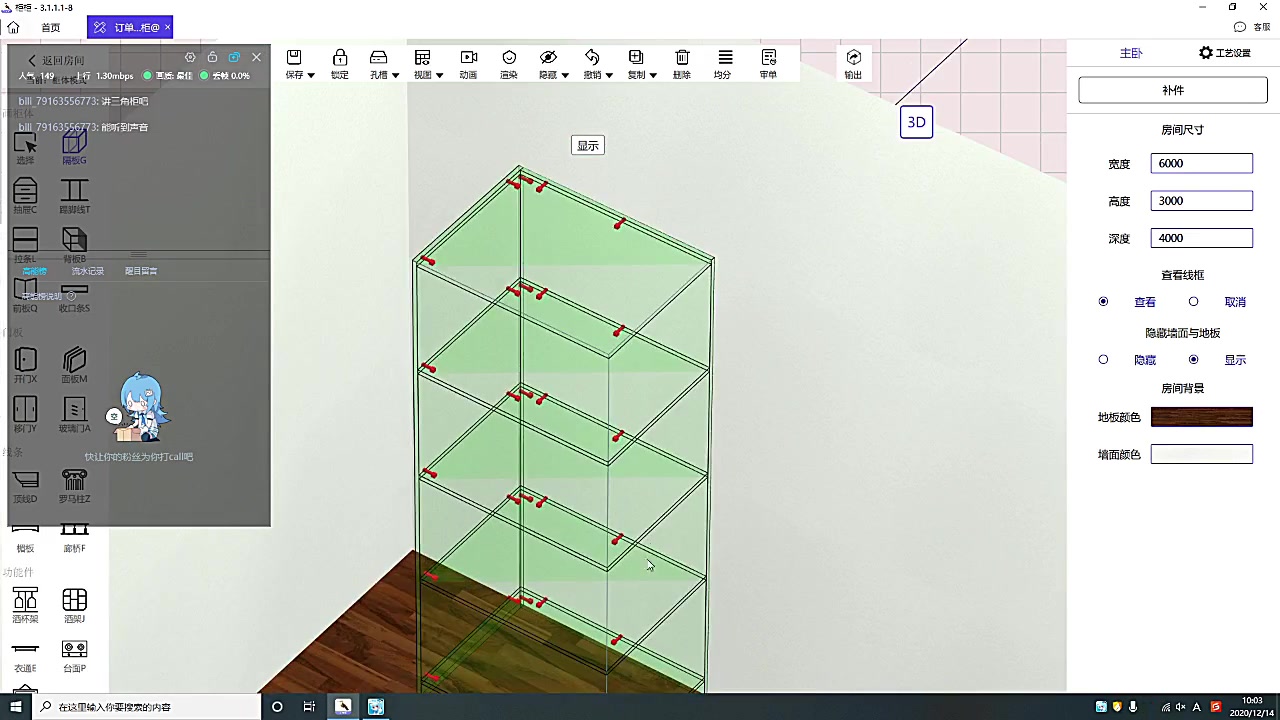Switch to 高能榜 tab in stream overlay
Viewport: 1280px width, 720px height.
tap(35, 271)
